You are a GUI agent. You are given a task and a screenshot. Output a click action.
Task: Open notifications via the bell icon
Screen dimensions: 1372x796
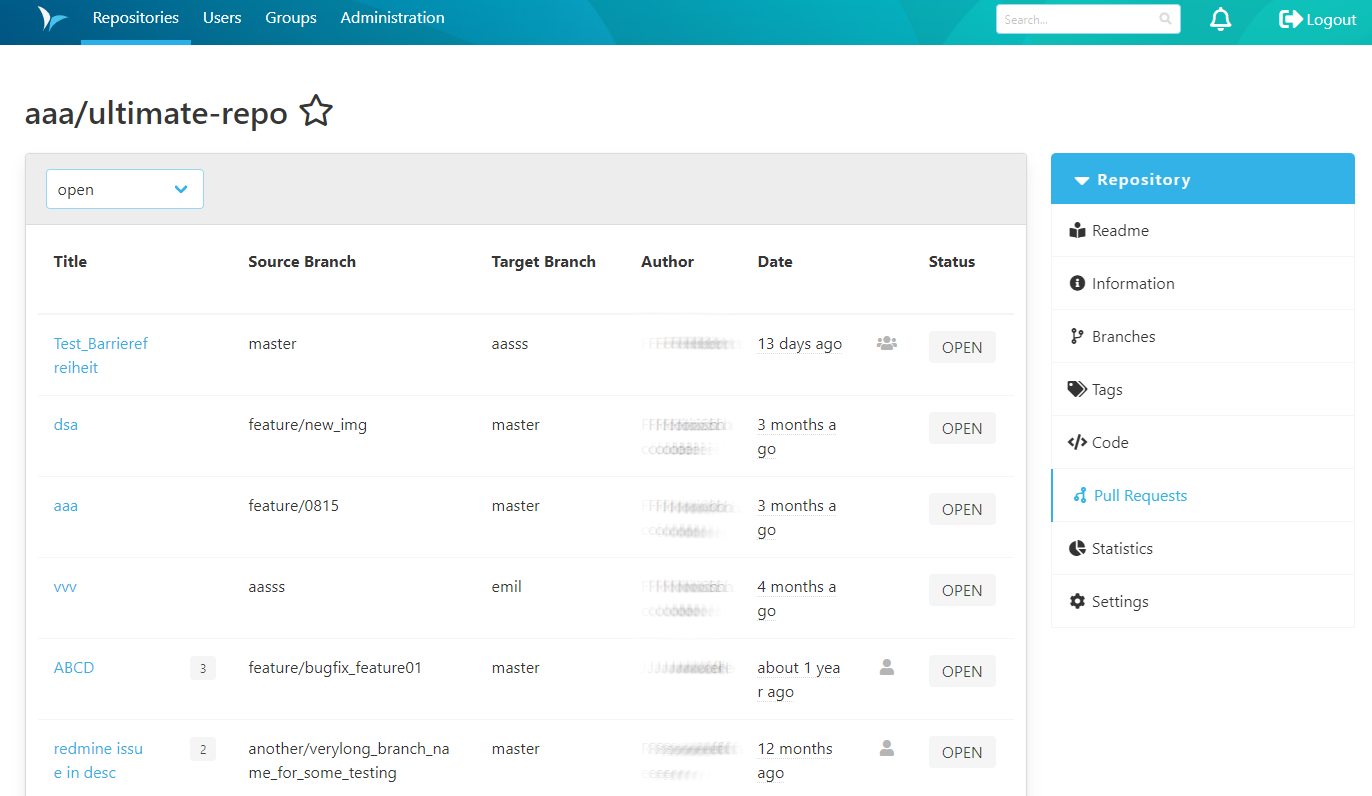pos(1221,19)
